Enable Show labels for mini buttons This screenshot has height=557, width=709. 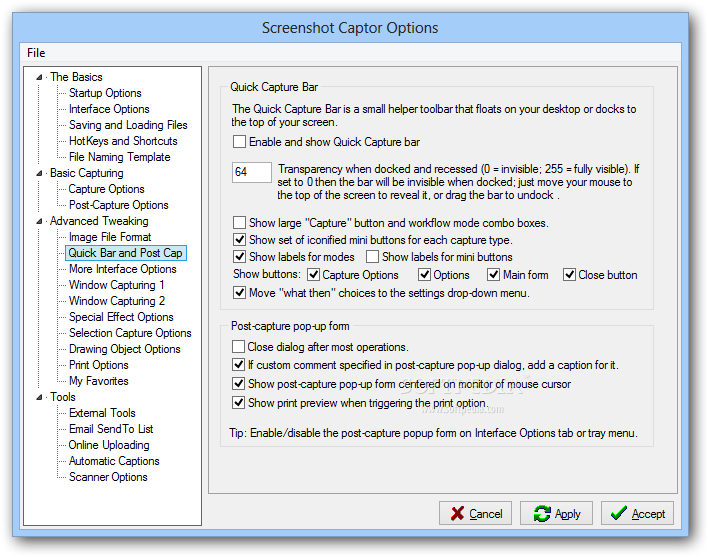pos(372,257)
